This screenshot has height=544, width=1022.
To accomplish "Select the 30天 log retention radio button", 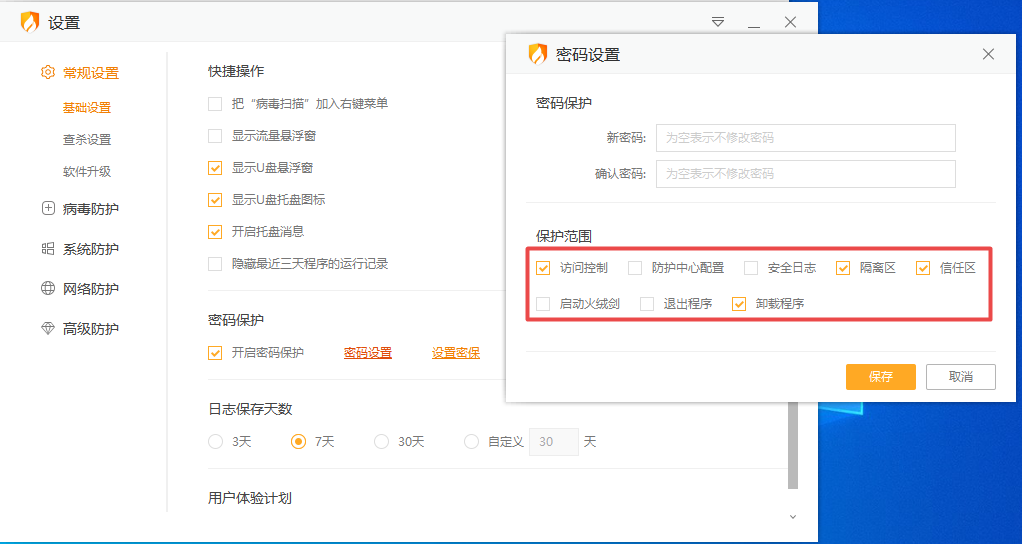I will [381, 442].
